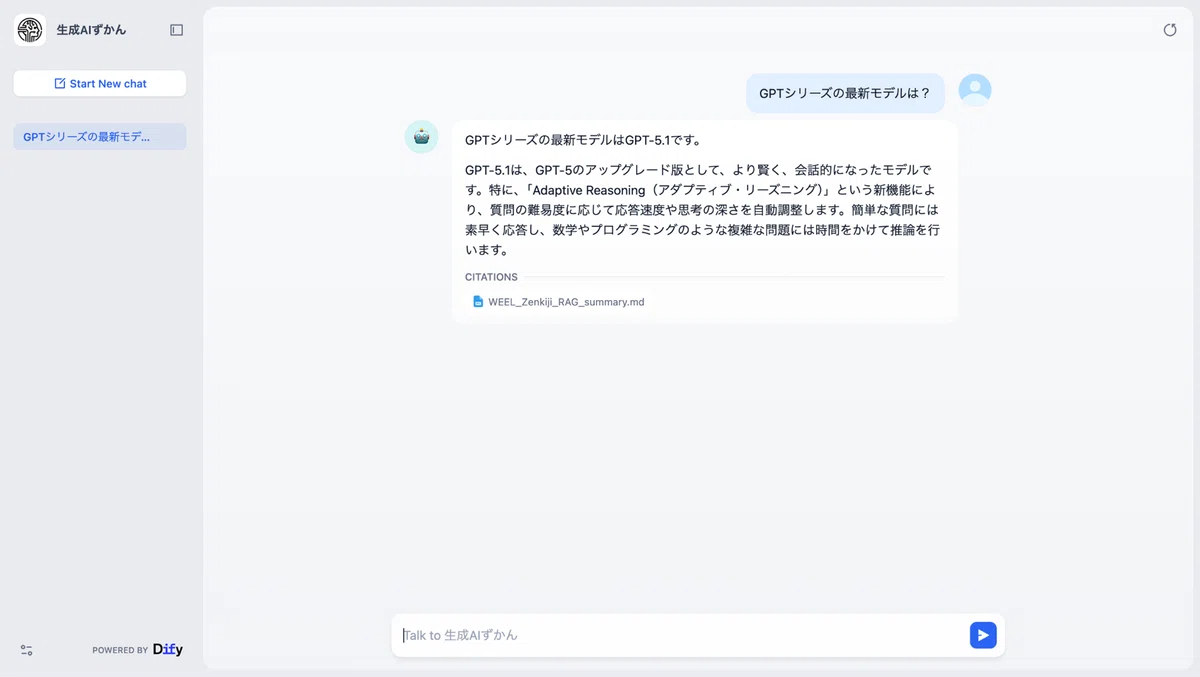
Task: Open the settings sliders icon at the bottom left
Action: pyautogui.click(x=27, y=650)
